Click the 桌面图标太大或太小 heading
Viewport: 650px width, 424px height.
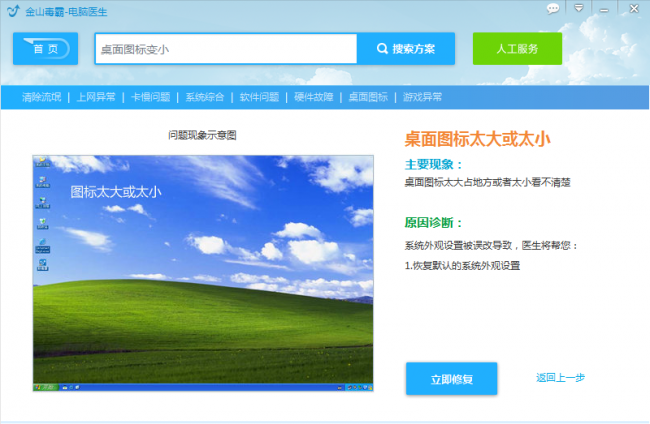(478, 139)
